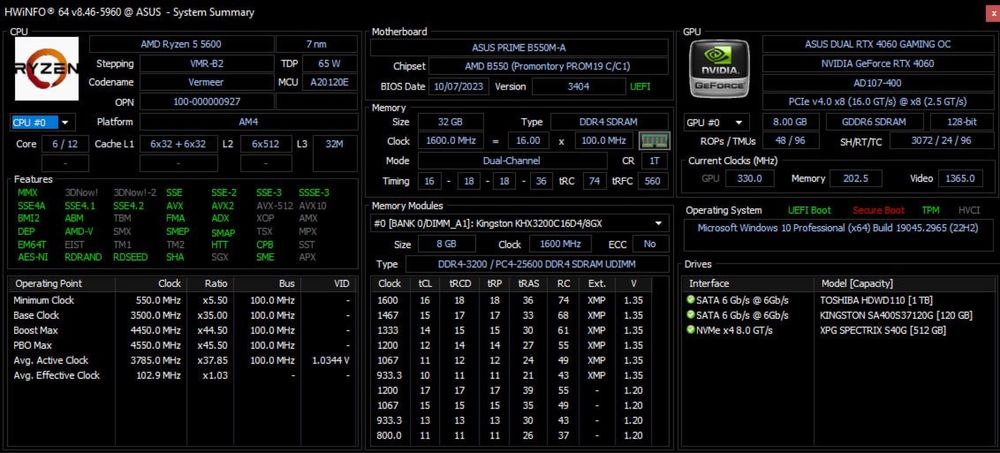Click the green memory module icon
Image resolution: width=1000 pixels, height=453 pixels.
654,140
